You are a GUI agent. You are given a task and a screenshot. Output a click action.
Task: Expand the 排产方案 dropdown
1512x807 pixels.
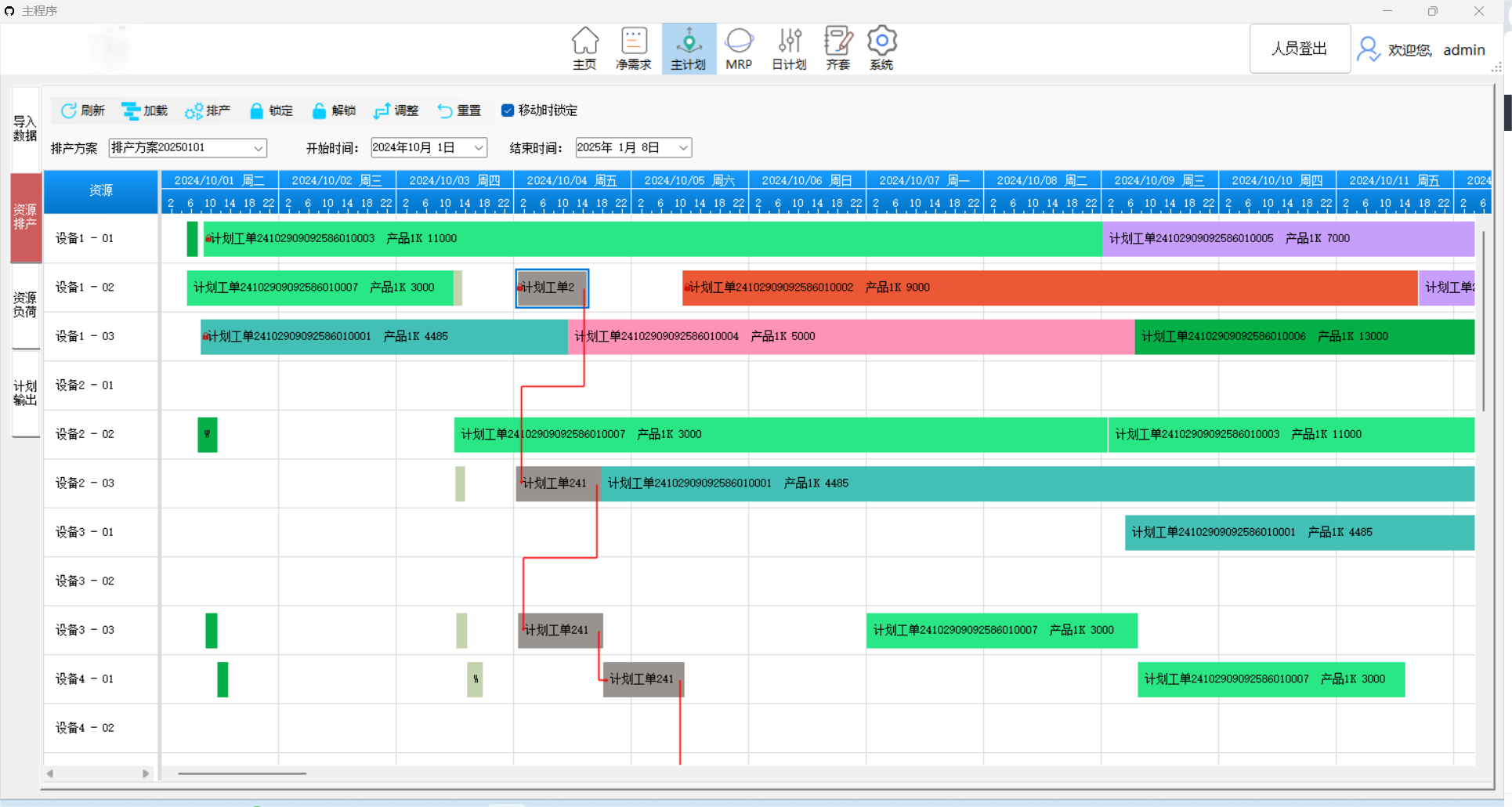(x=258, y=148)
